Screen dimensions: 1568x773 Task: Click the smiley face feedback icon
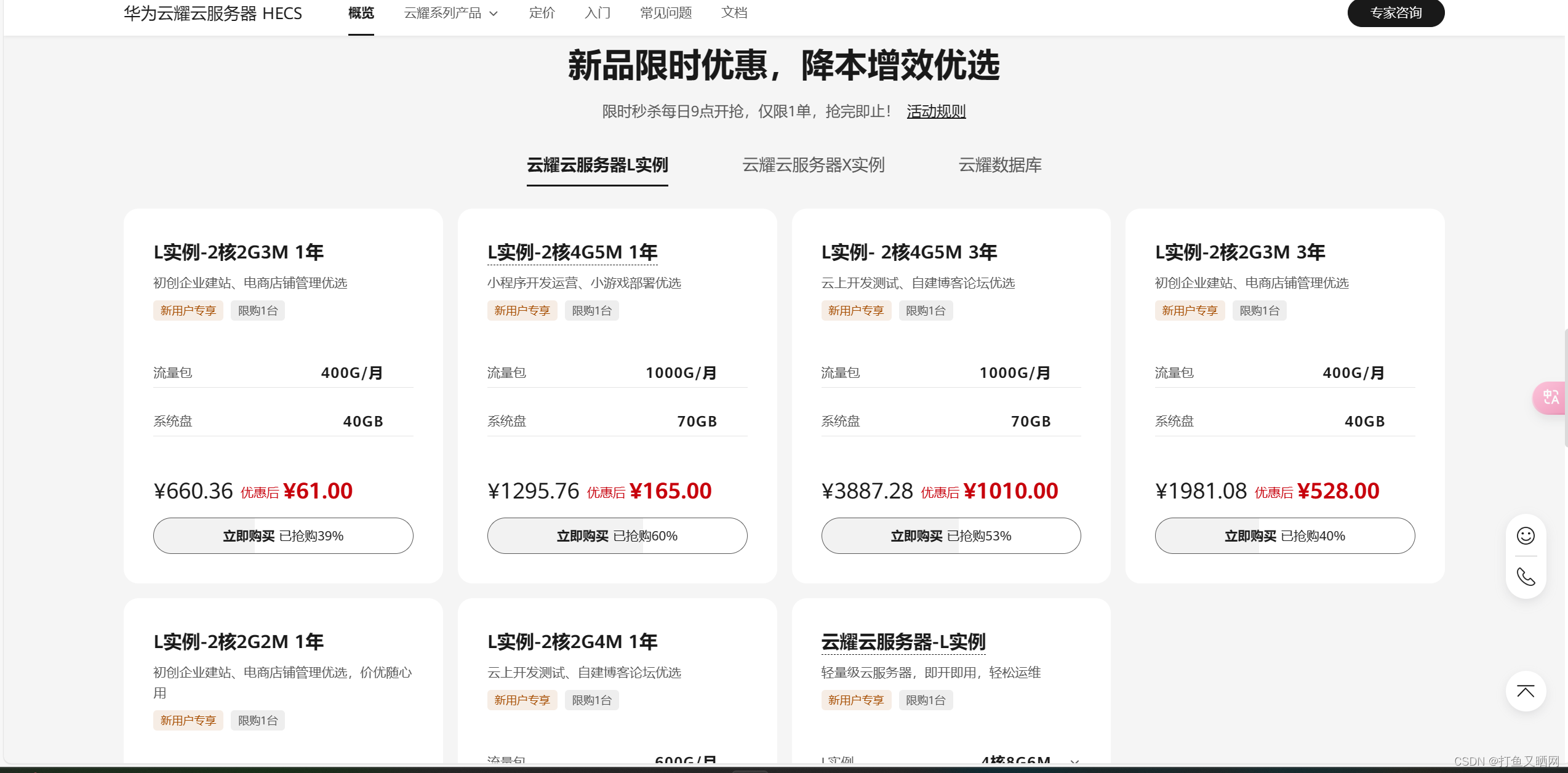pyautogui.click(x=1526, y=535)
